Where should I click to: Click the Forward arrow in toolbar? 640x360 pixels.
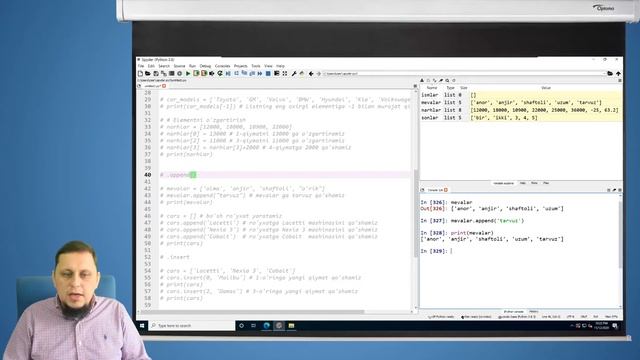(318, 73)
